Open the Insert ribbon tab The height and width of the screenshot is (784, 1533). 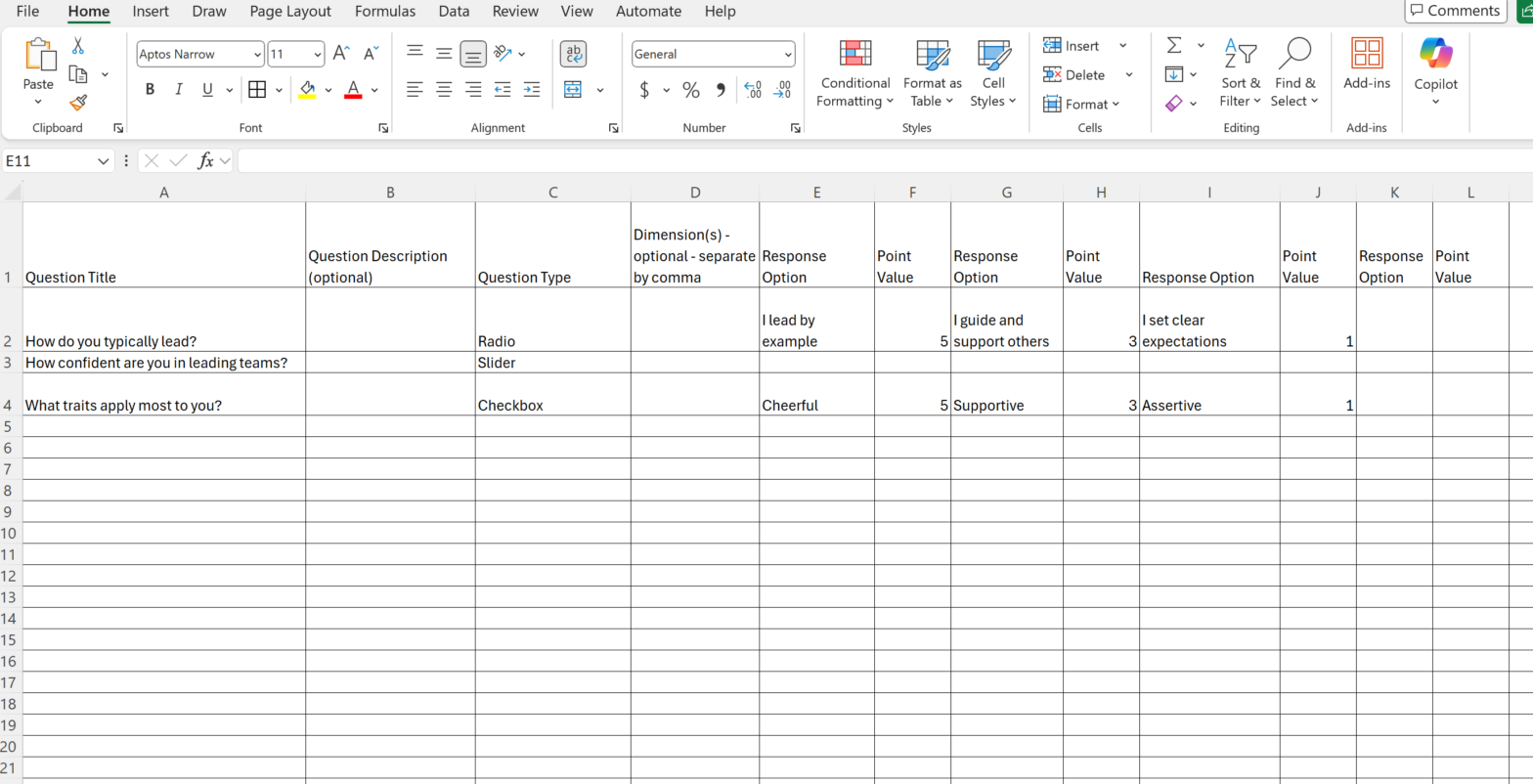click(151, 12)
